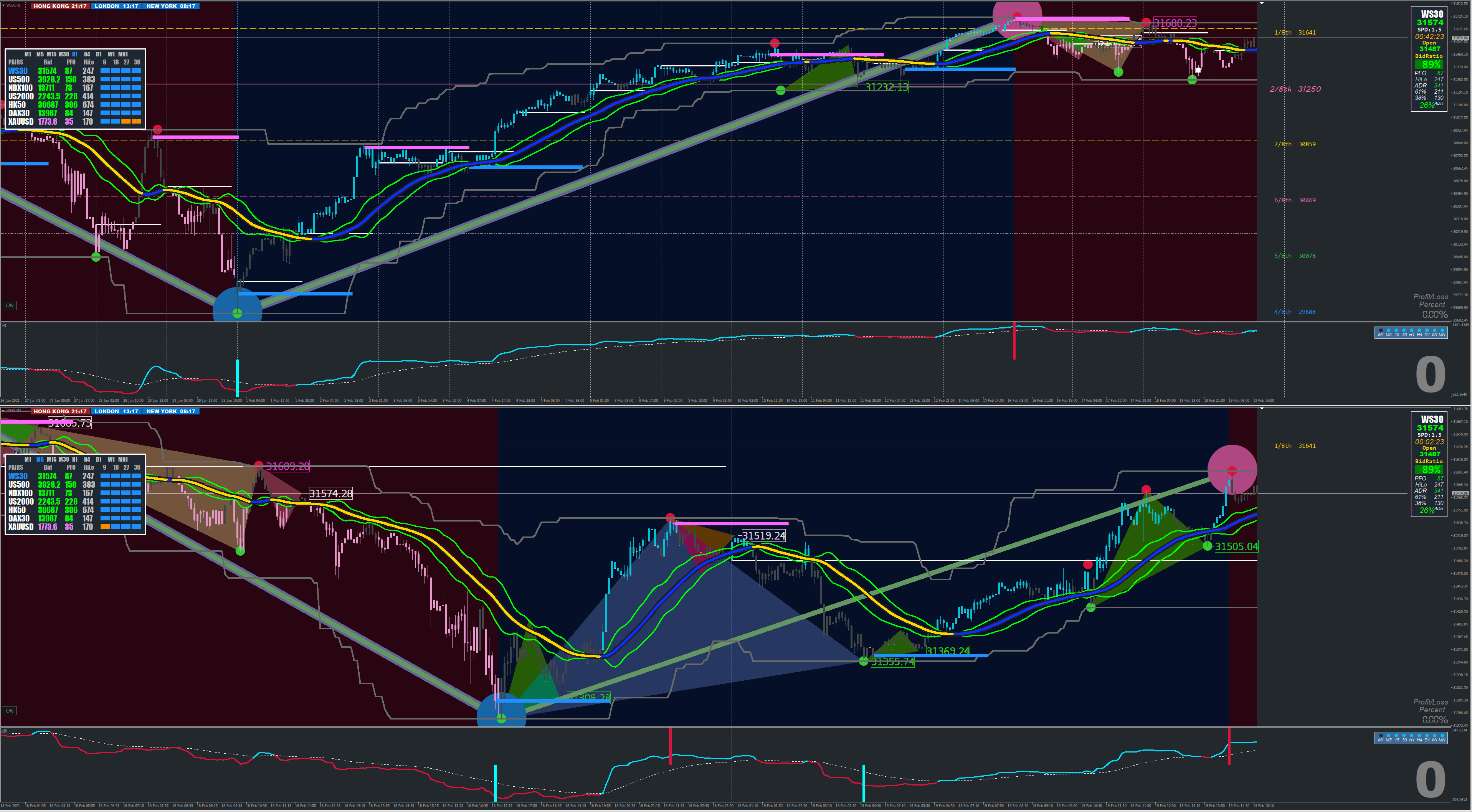The width and height of the screenshot is (1472, 812).
Task: Toggle MN dot in lower indicator timeframe panel
Action: 1442,735
